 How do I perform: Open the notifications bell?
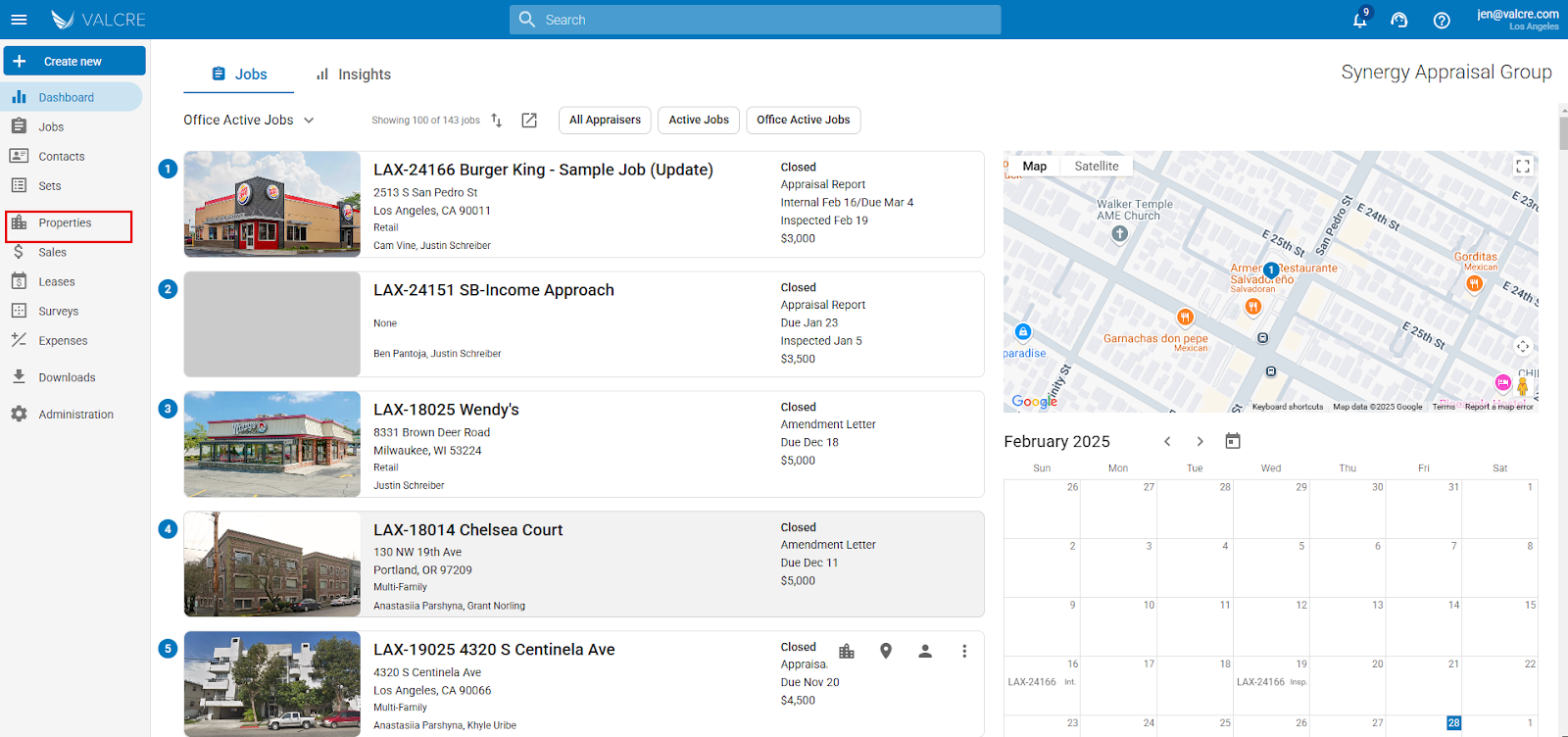(1360, 20)
